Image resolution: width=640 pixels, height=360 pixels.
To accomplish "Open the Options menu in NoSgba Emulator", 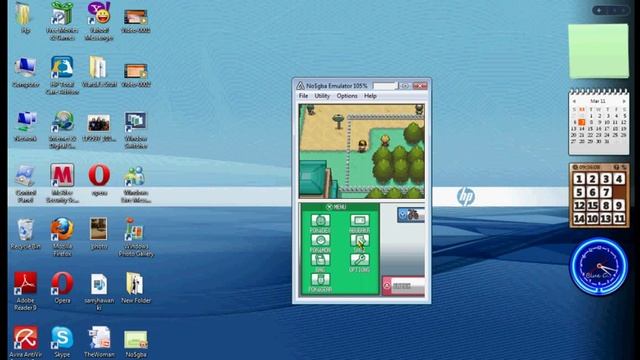I will [347, 96].
